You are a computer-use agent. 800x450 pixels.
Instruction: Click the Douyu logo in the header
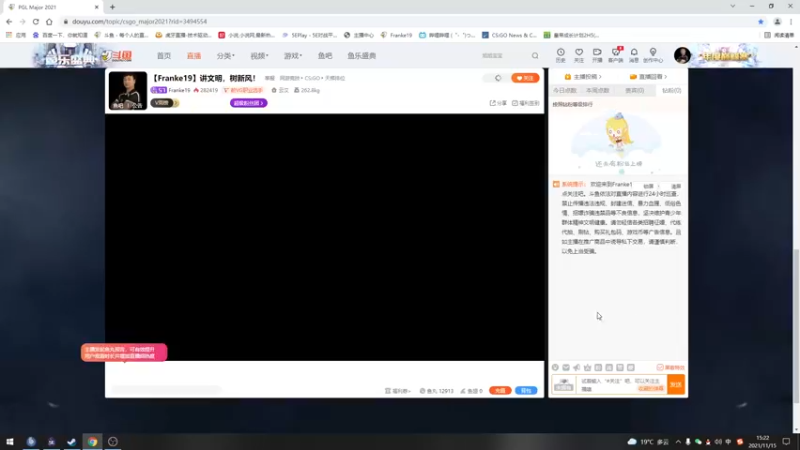tap(116, 55)
